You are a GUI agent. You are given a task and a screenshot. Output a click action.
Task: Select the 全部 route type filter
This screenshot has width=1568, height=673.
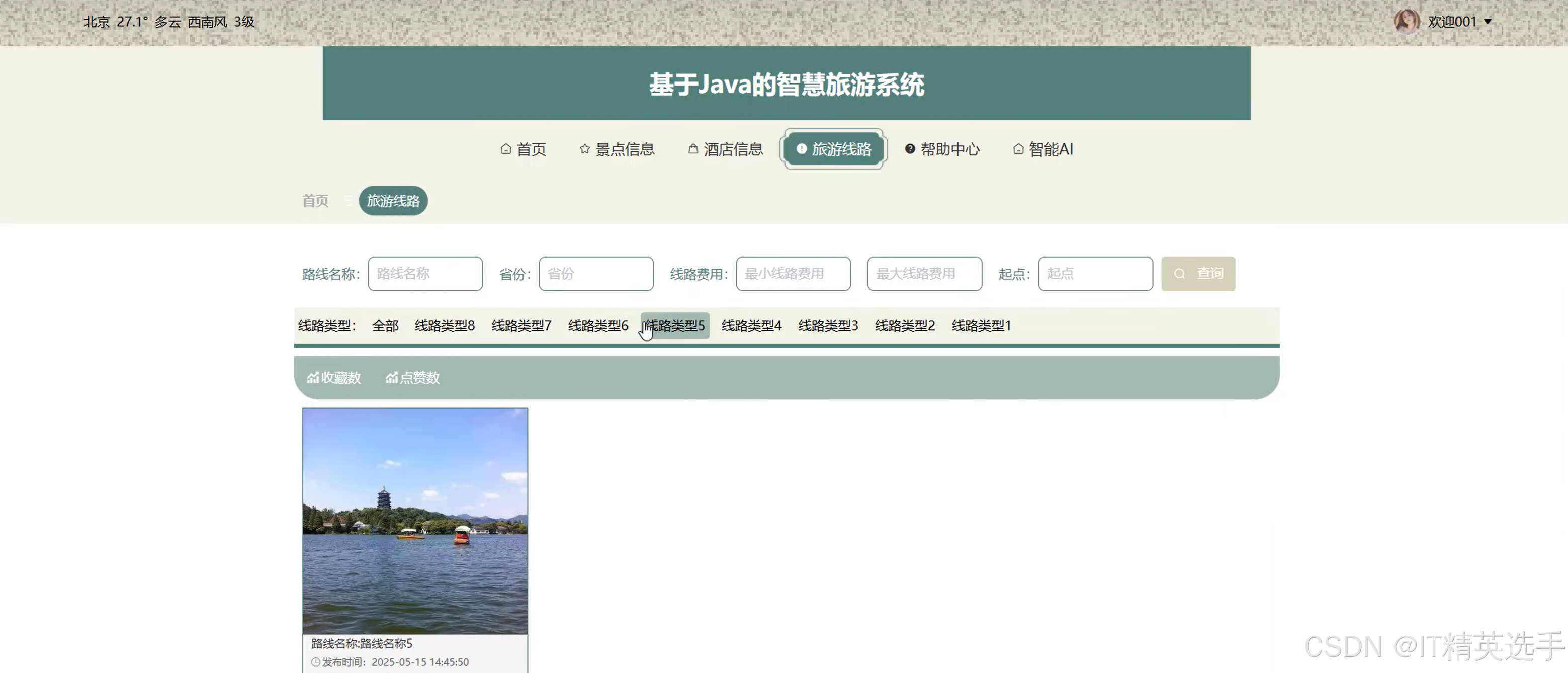pos(385,325)
